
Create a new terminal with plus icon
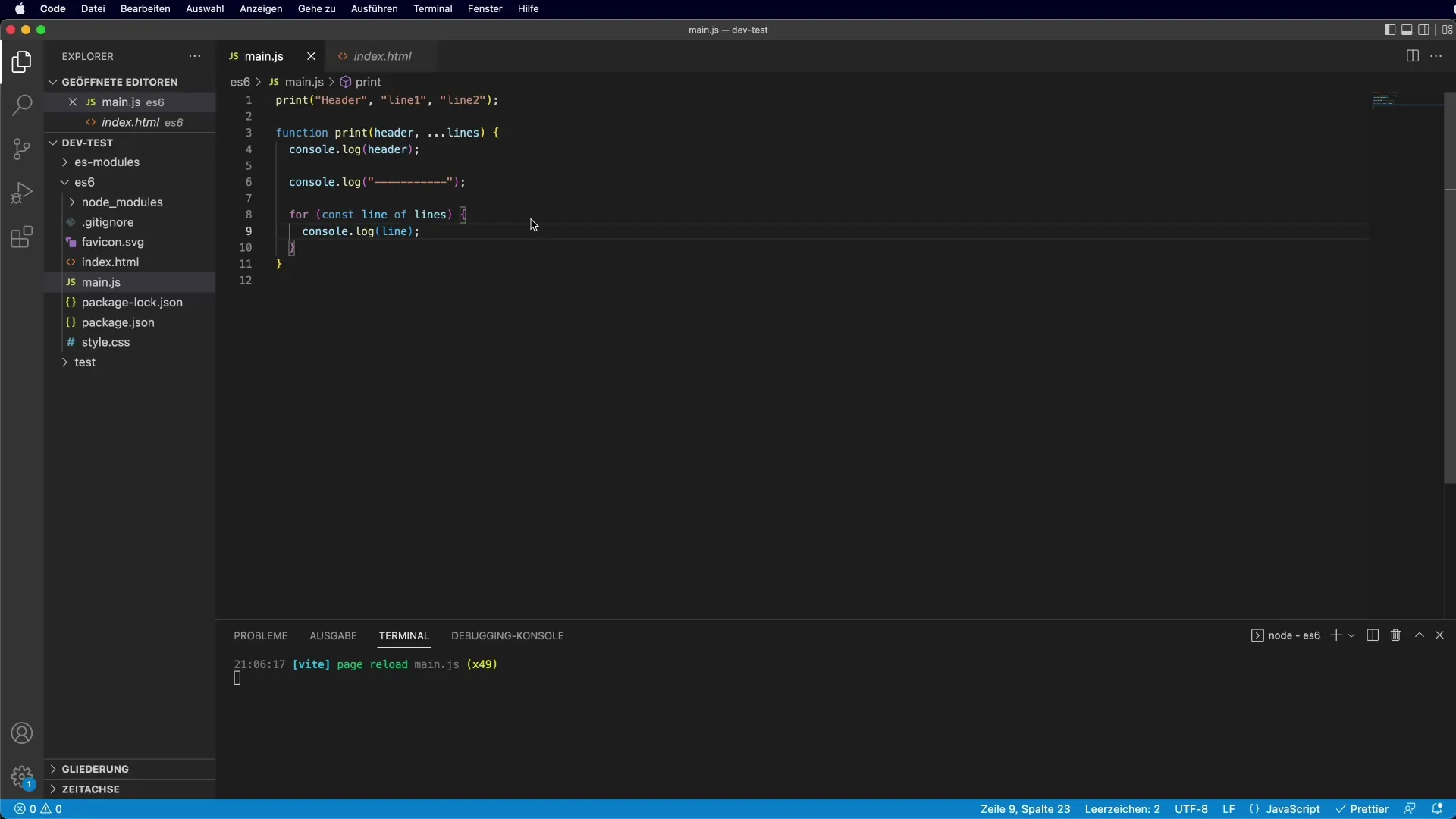pyautogui.click(x=1336, y=635)
